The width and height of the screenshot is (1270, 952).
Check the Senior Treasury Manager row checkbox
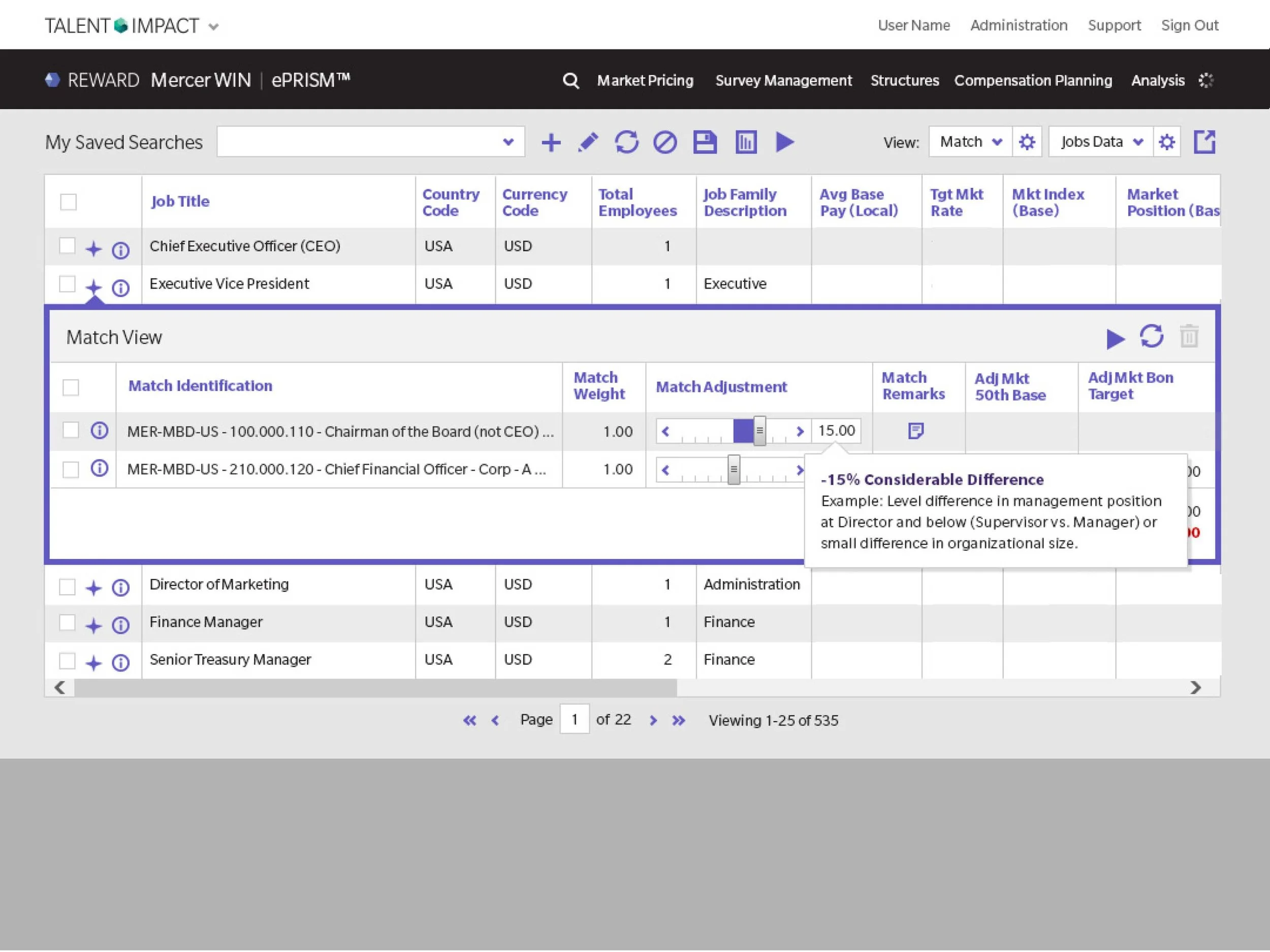point(67,661)
